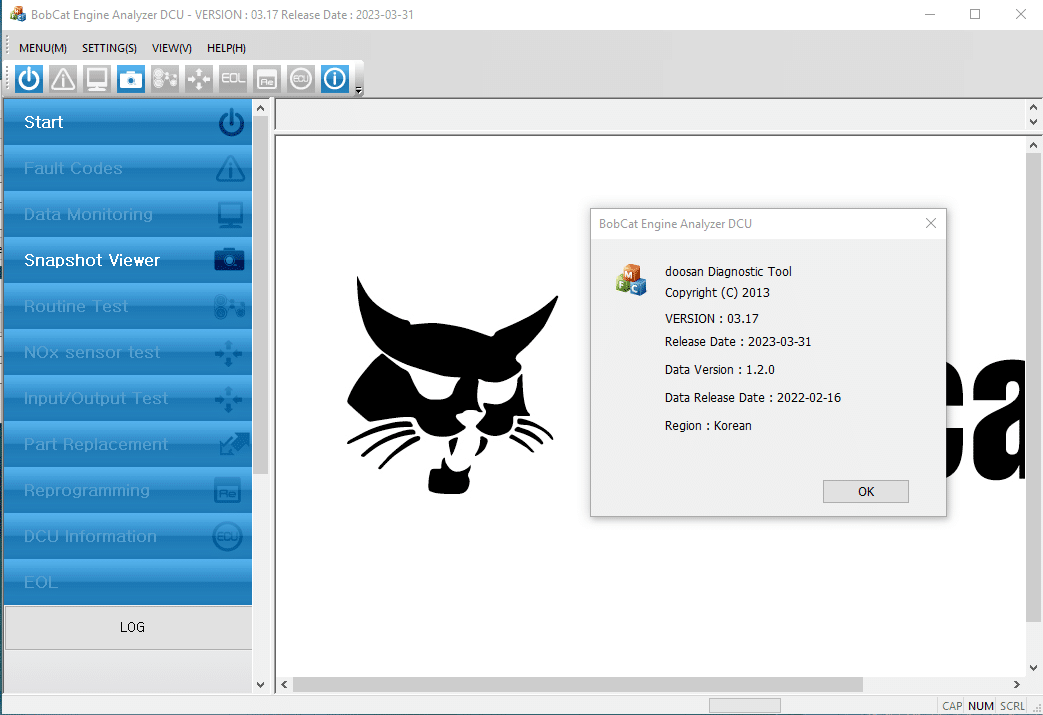Expand the toolbar overflow options arrow
Screen dimensions: 1043x715
(x=359, y=90)
